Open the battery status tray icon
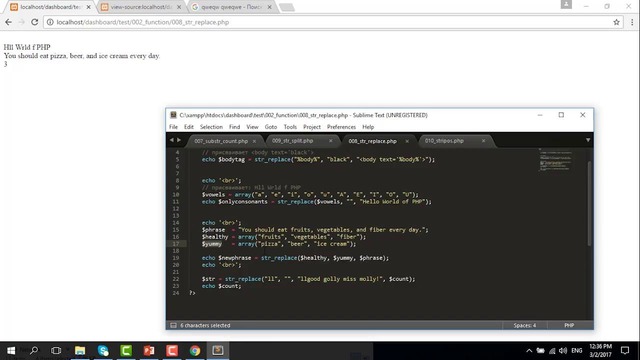Viewport: 640px width, 360px height. click(x=540, y=351)
